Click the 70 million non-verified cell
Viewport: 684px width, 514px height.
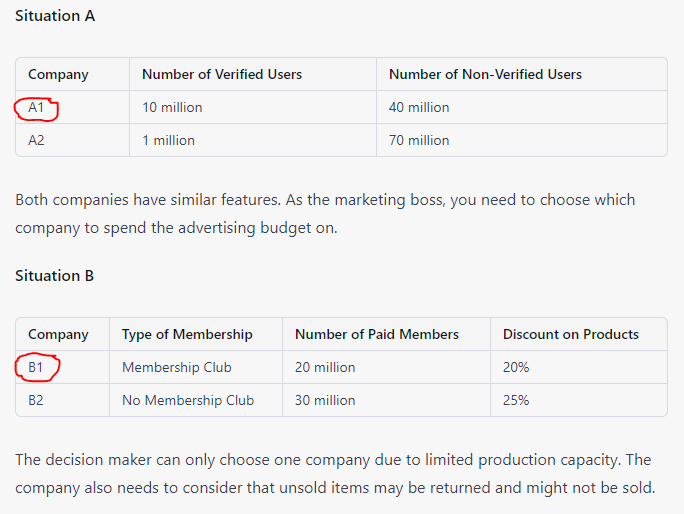[419, 140]
